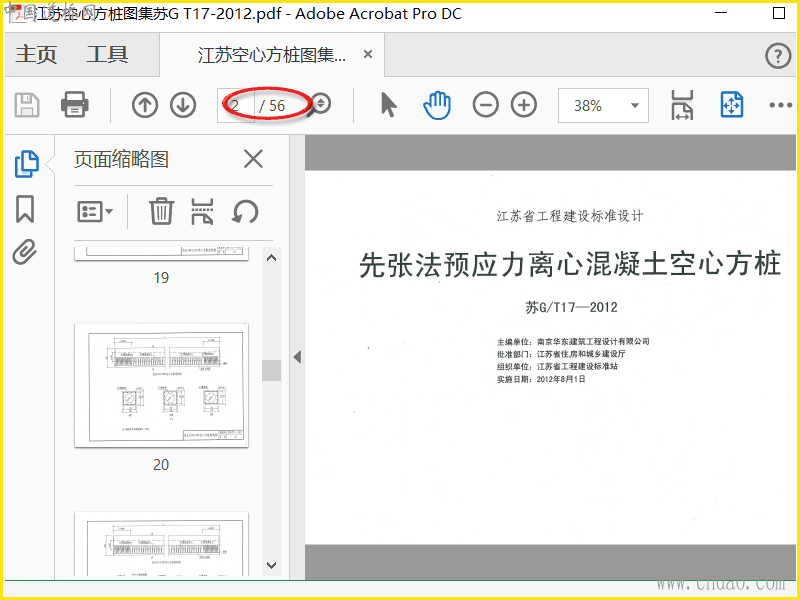Click the Save file icon
The width and height of the screenshot is (800, 600).
point(27,105)
